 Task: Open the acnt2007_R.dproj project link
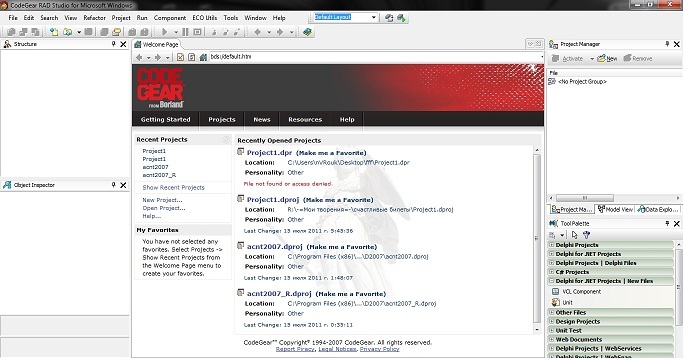coord(279,294)
